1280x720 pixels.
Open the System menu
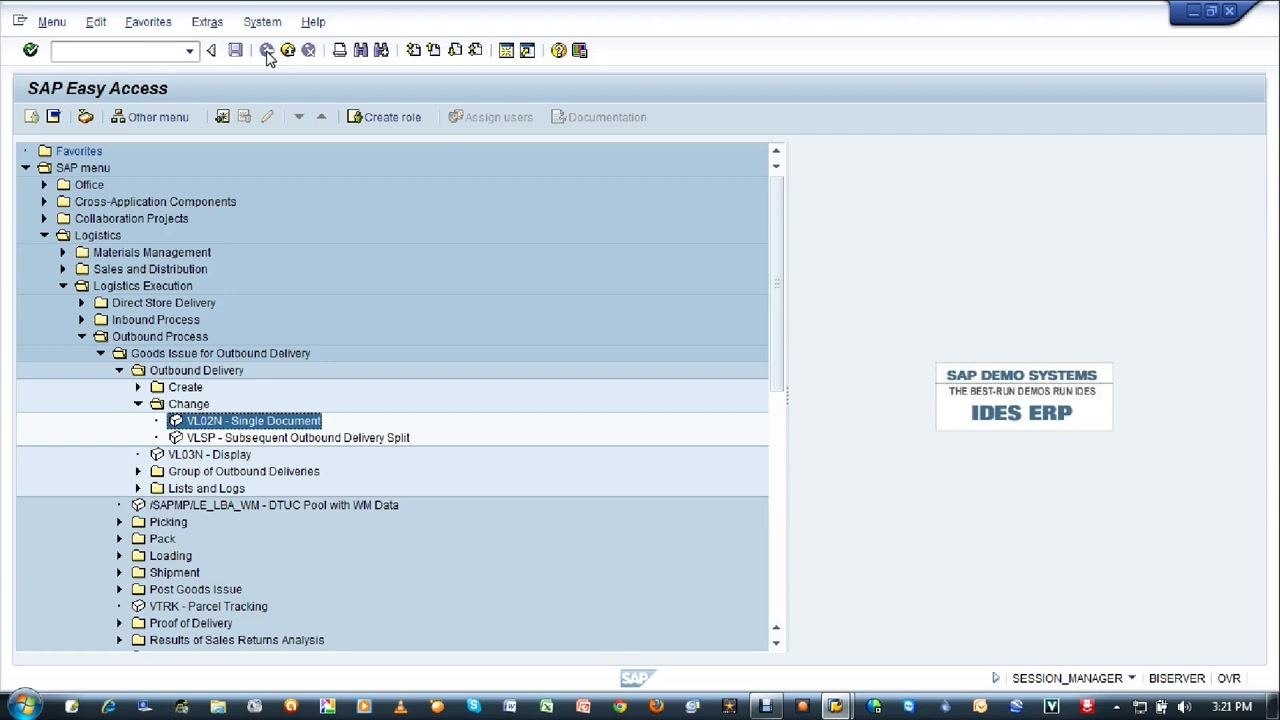(262, 21)
